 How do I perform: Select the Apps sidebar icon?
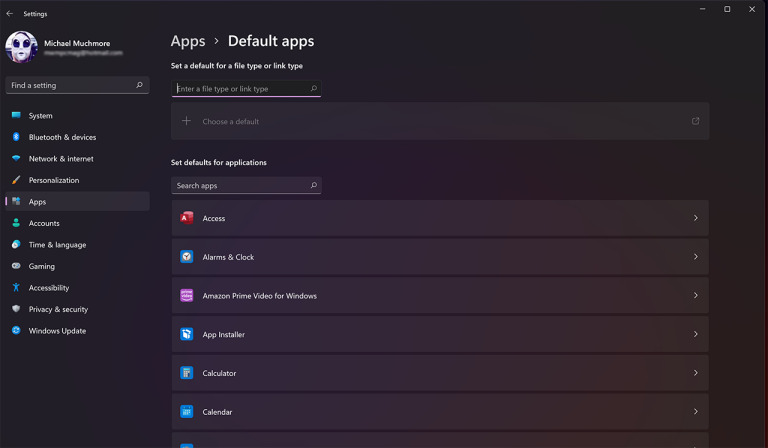[x=16, y=202]
